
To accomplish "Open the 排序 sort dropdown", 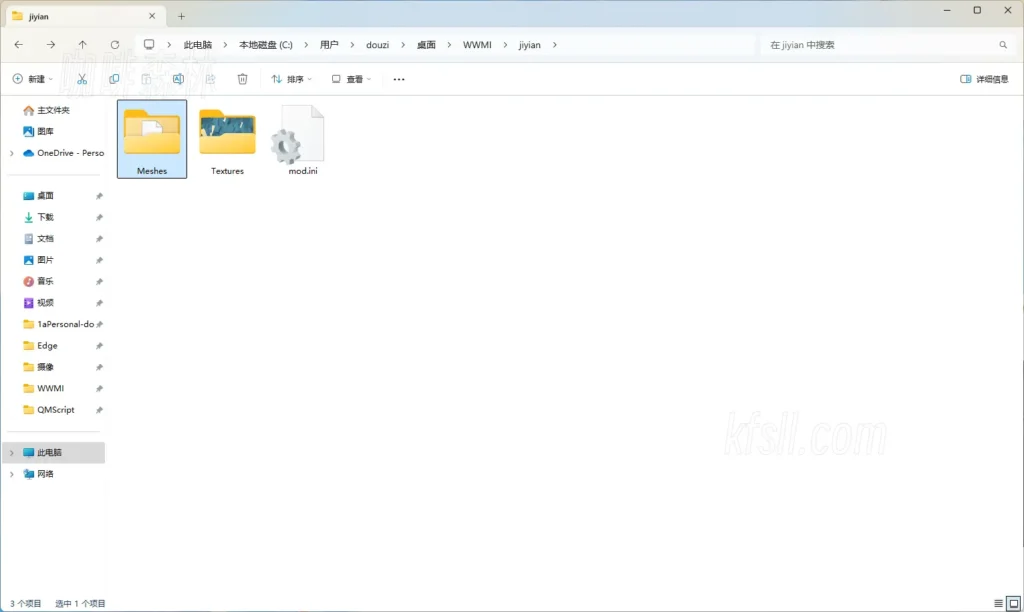I will pos(291,79).
